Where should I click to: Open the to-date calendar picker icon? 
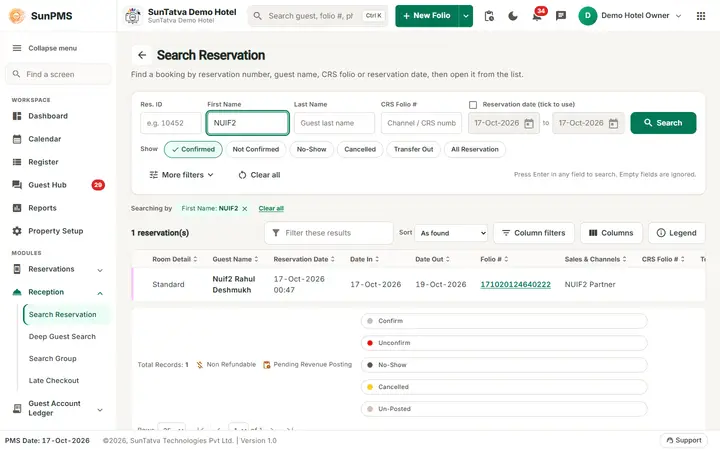pos(613,123)
